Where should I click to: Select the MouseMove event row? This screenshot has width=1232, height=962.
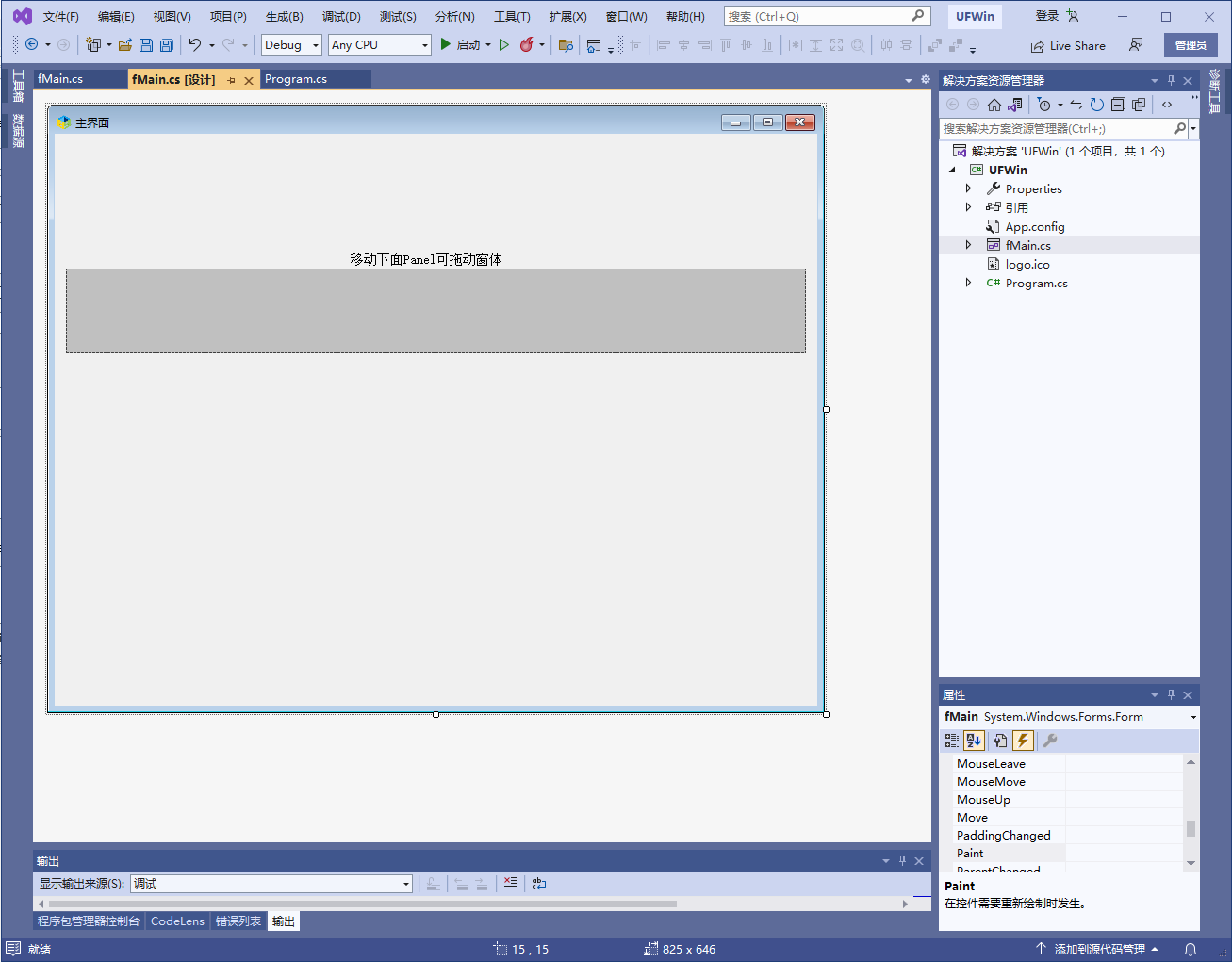(x=1067, y=782)
